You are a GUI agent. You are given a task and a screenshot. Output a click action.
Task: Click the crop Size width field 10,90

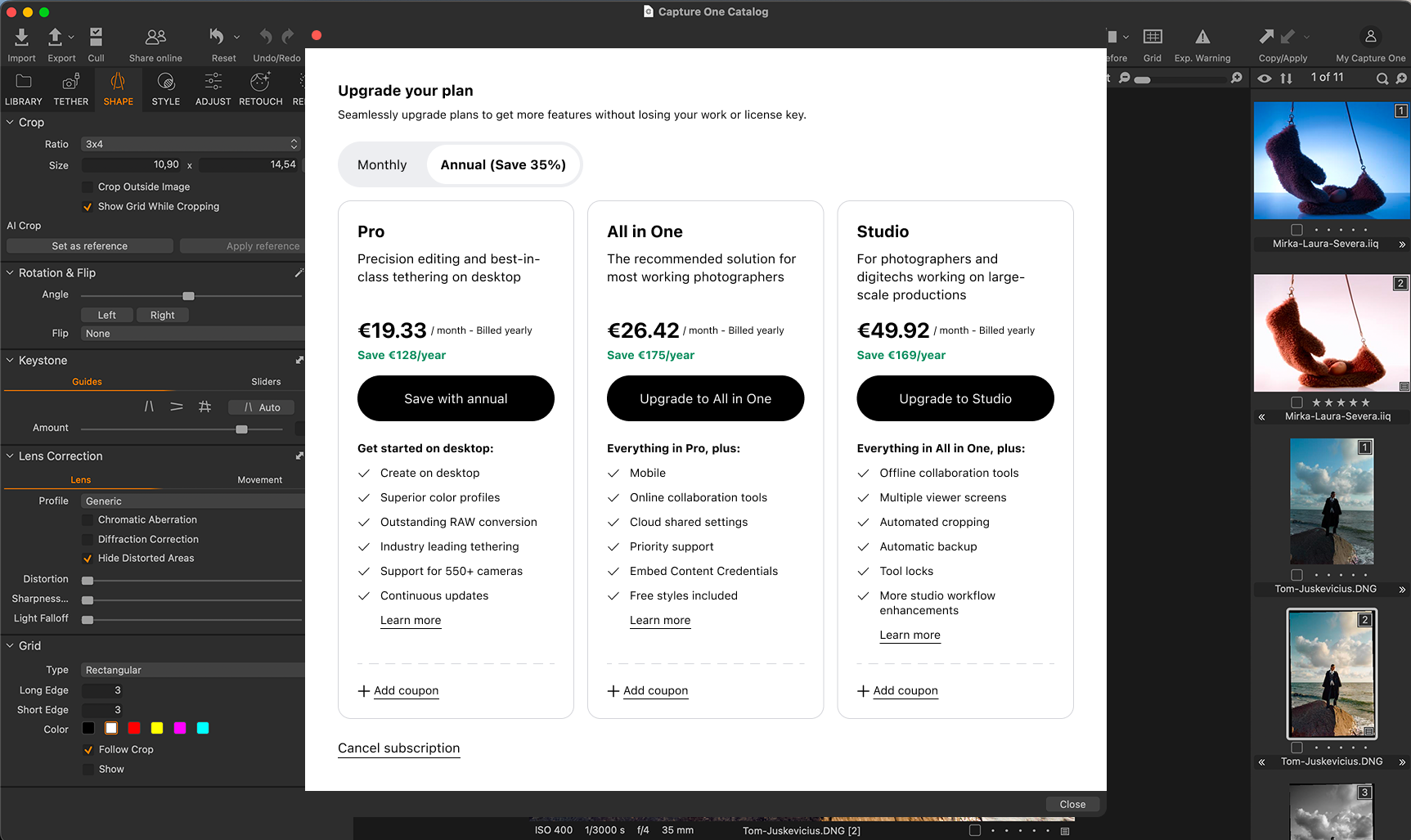click(x=133, y=164)
